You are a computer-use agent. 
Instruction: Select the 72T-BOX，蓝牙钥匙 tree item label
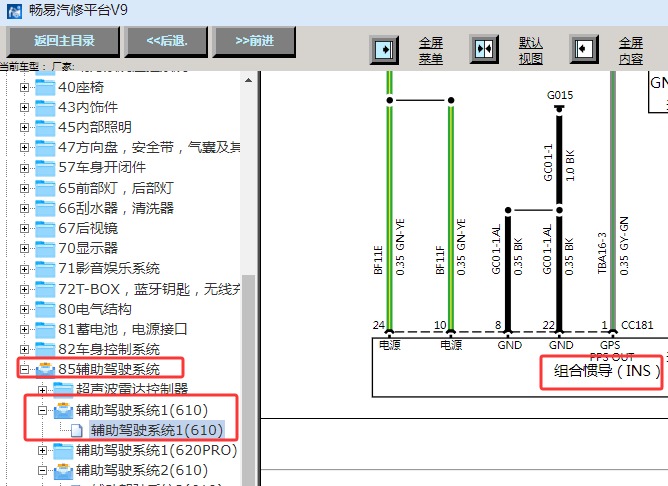150,289
